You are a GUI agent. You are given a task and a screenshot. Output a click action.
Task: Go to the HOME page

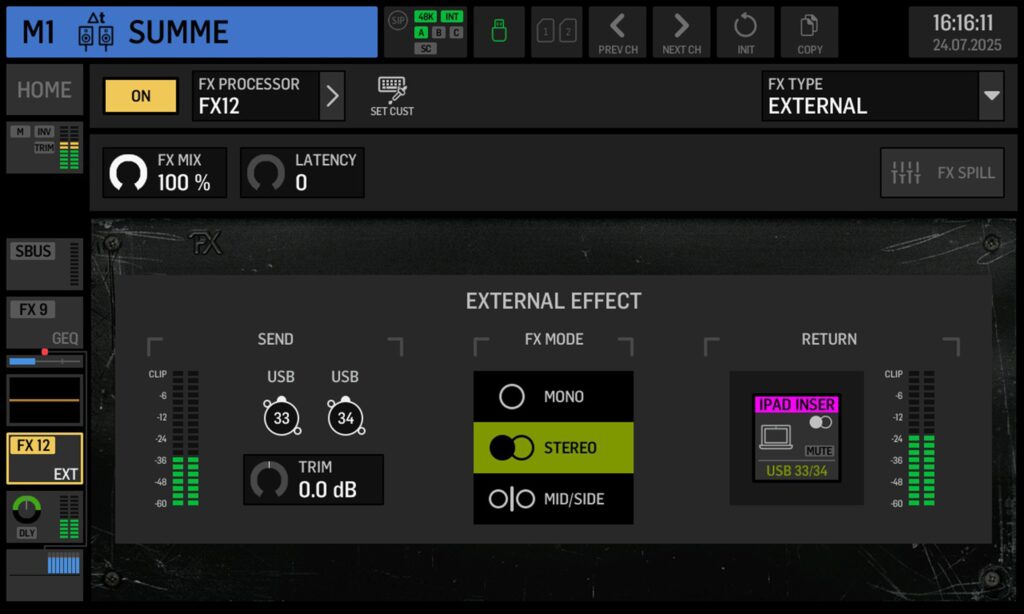click(x=44, y=90)
